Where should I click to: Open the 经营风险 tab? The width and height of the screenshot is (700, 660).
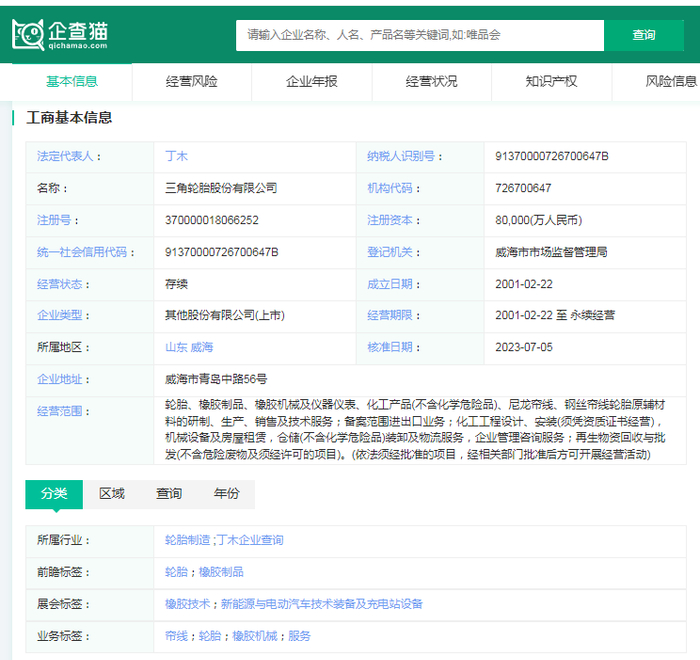(191, 81)
